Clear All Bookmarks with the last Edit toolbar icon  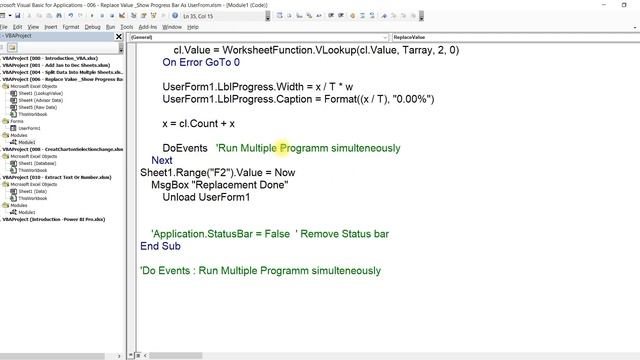pyautogui.click(x=414, y=16)
